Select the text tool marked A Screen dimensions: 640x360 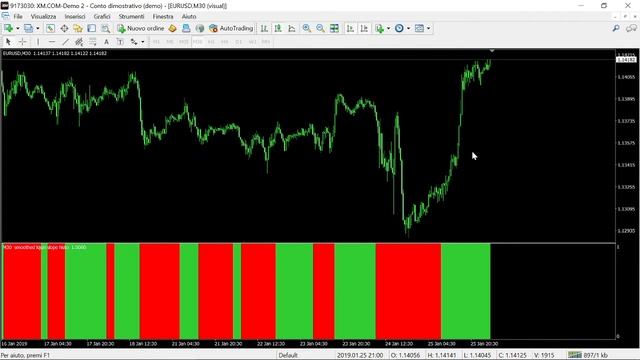pyautogui.click(x=106, y=42)
